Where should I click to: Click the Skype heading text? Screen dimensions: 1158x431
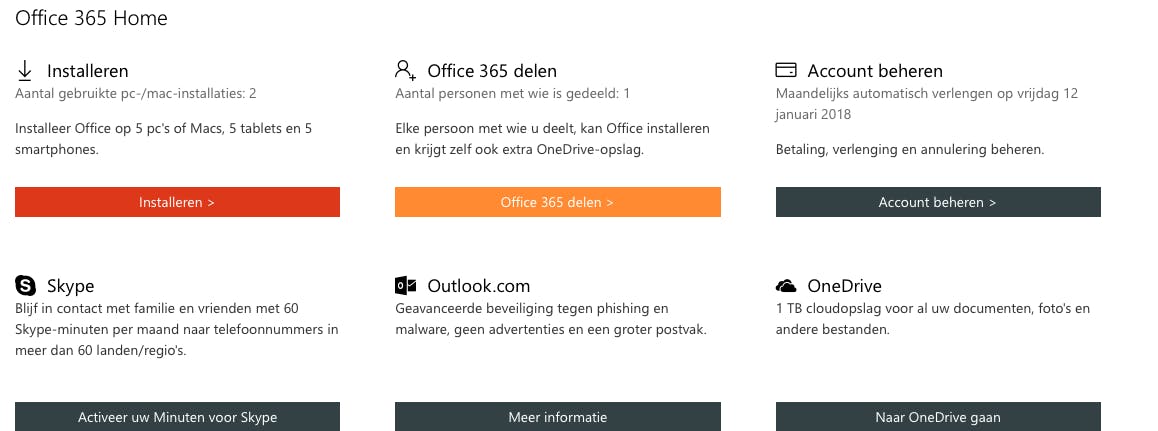pyautogui.click(x=70, y=287)
